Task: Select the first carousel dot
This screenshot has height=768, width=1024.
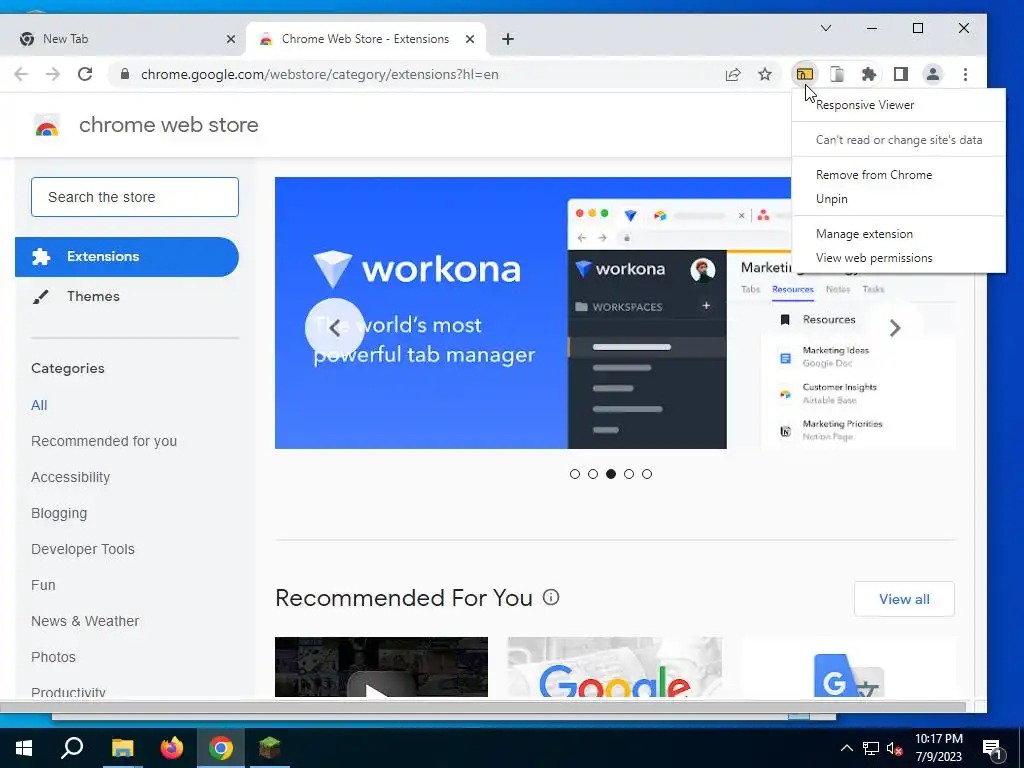Action: click(x=575, y=474)
